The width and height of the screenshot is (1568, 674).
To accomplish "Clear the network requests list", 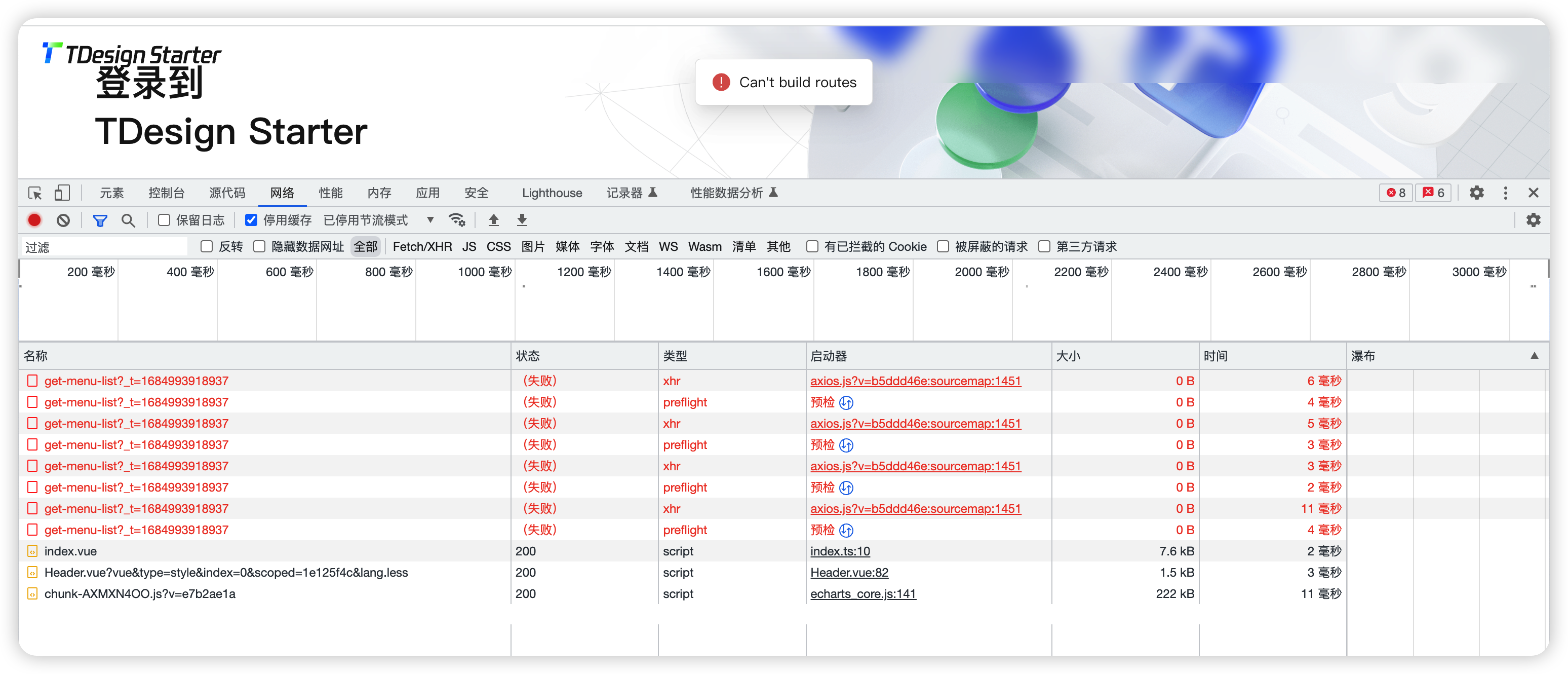I will click(63, 220).
